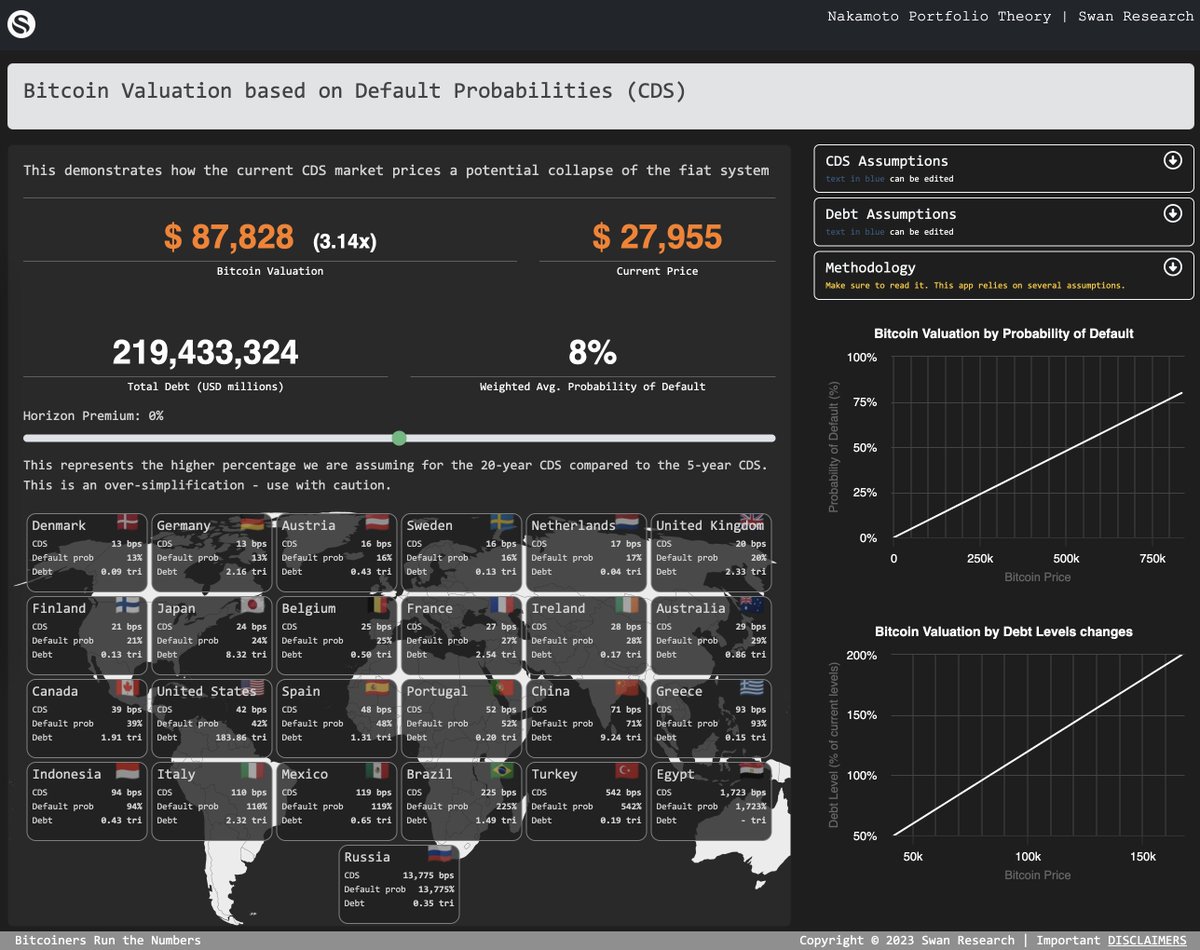
Task: Click the Swan logo icon
Action: pos(21,23)
